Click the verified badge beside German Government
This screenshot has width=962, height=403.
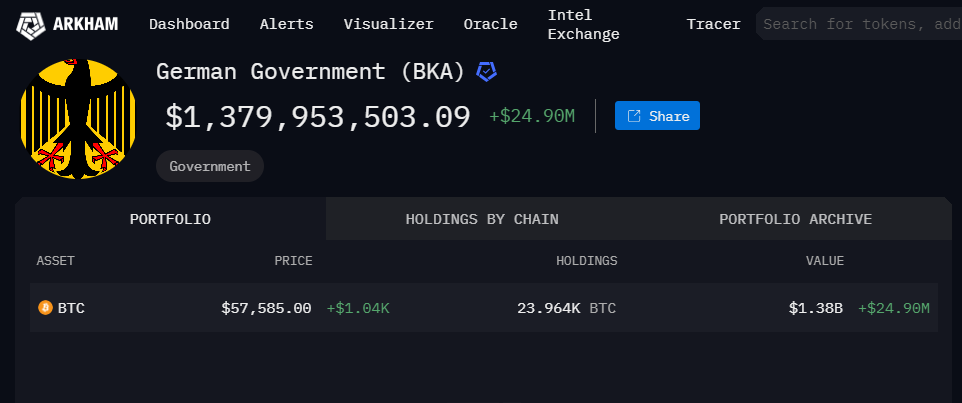point(486,71)
